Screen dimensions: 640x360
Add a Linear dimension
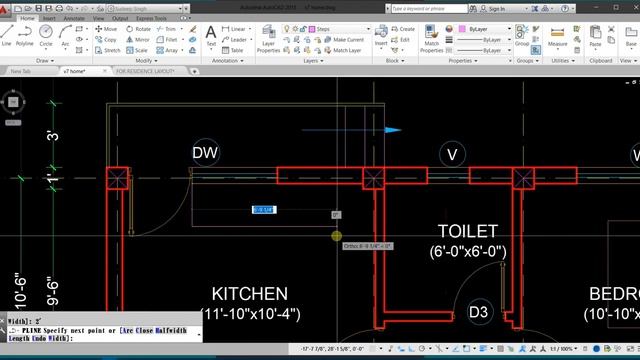(x=233, y=29)
